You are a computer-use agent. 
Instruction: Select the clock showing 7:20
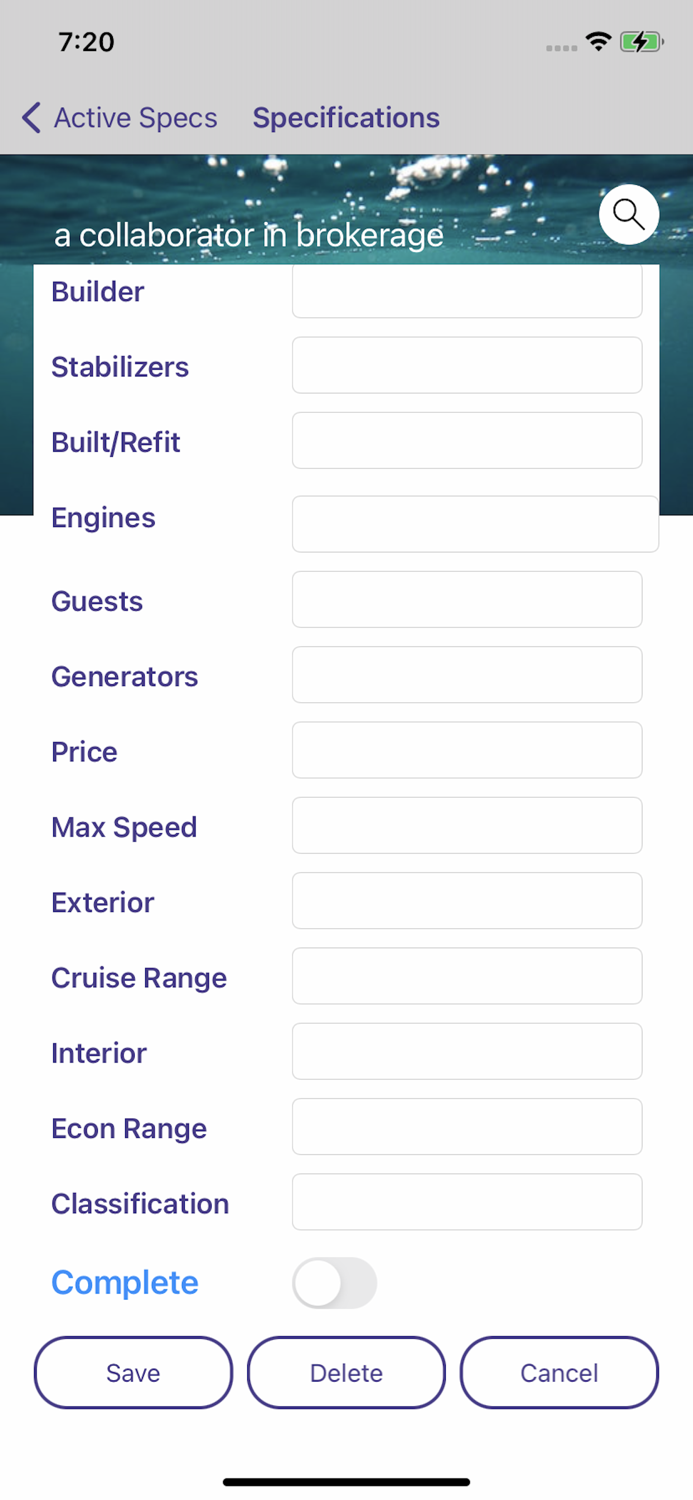pos(86,42)
